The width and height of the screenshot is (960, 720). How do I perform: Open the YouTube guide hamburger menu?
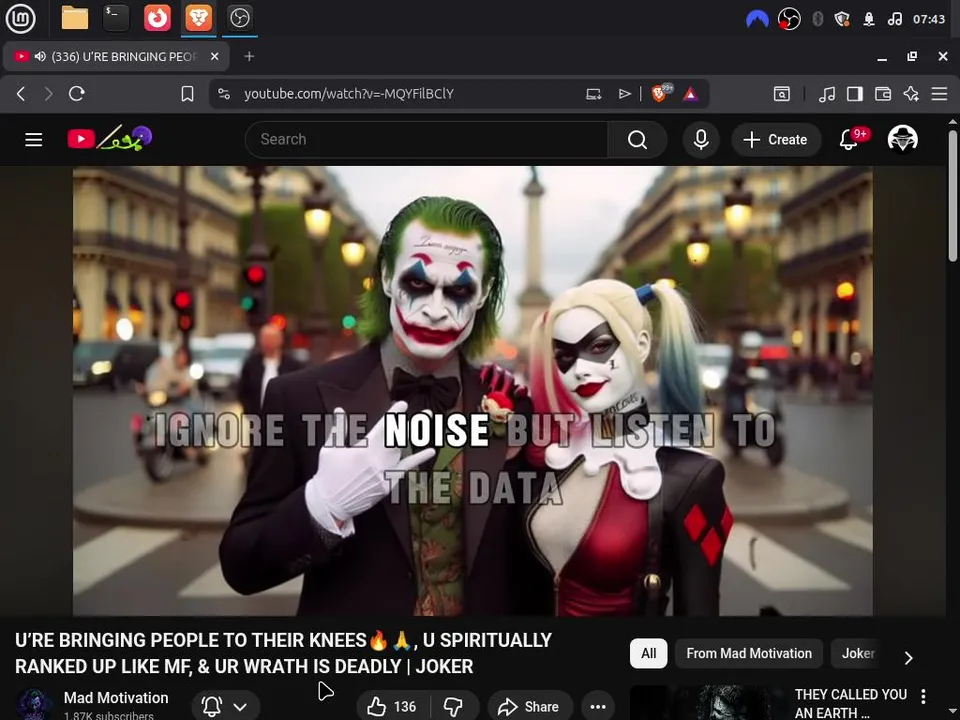pyautogui.click(x=34, y=140)
